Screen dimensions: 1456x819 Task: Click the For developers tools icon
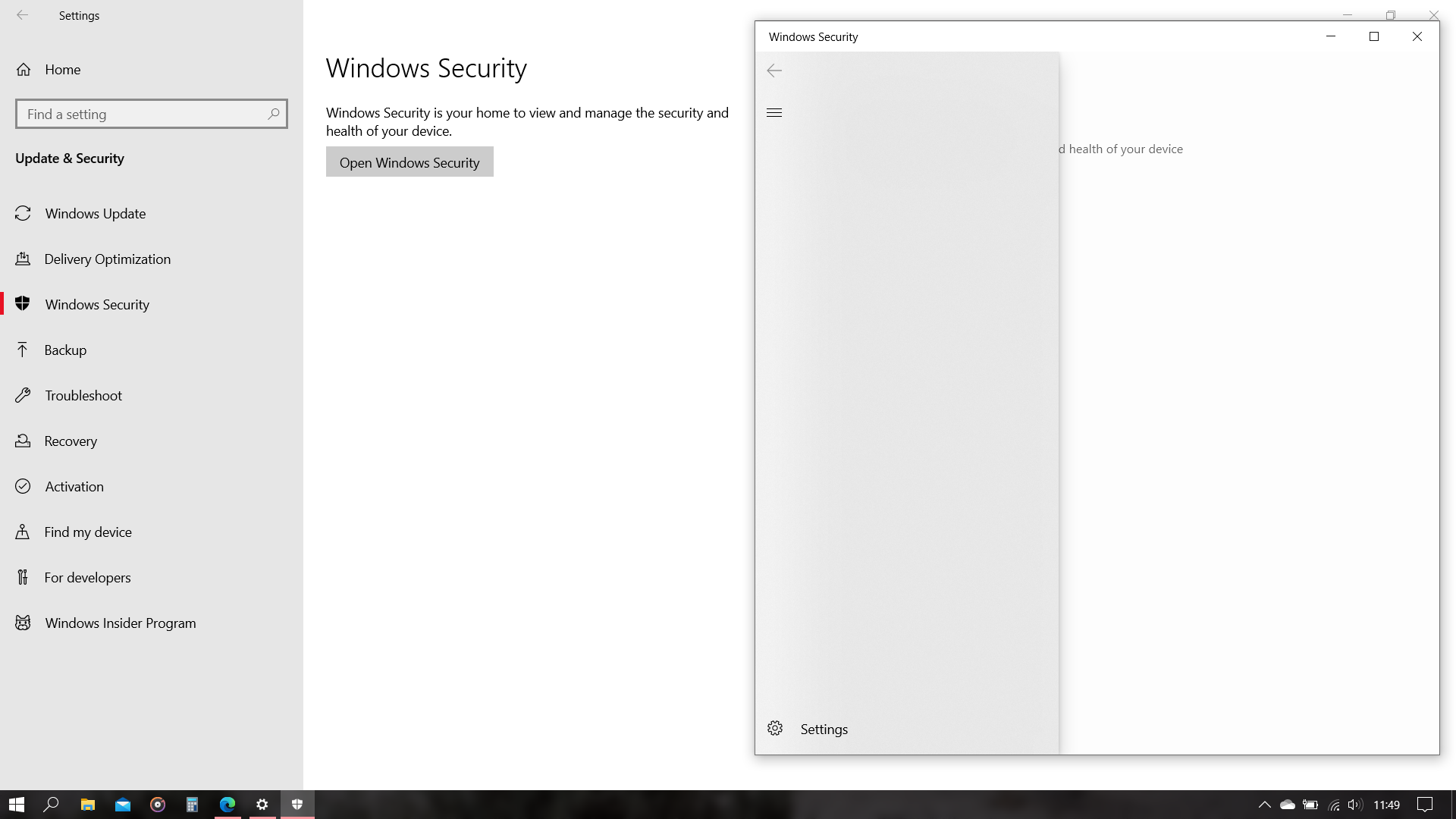tap(23, 577)
